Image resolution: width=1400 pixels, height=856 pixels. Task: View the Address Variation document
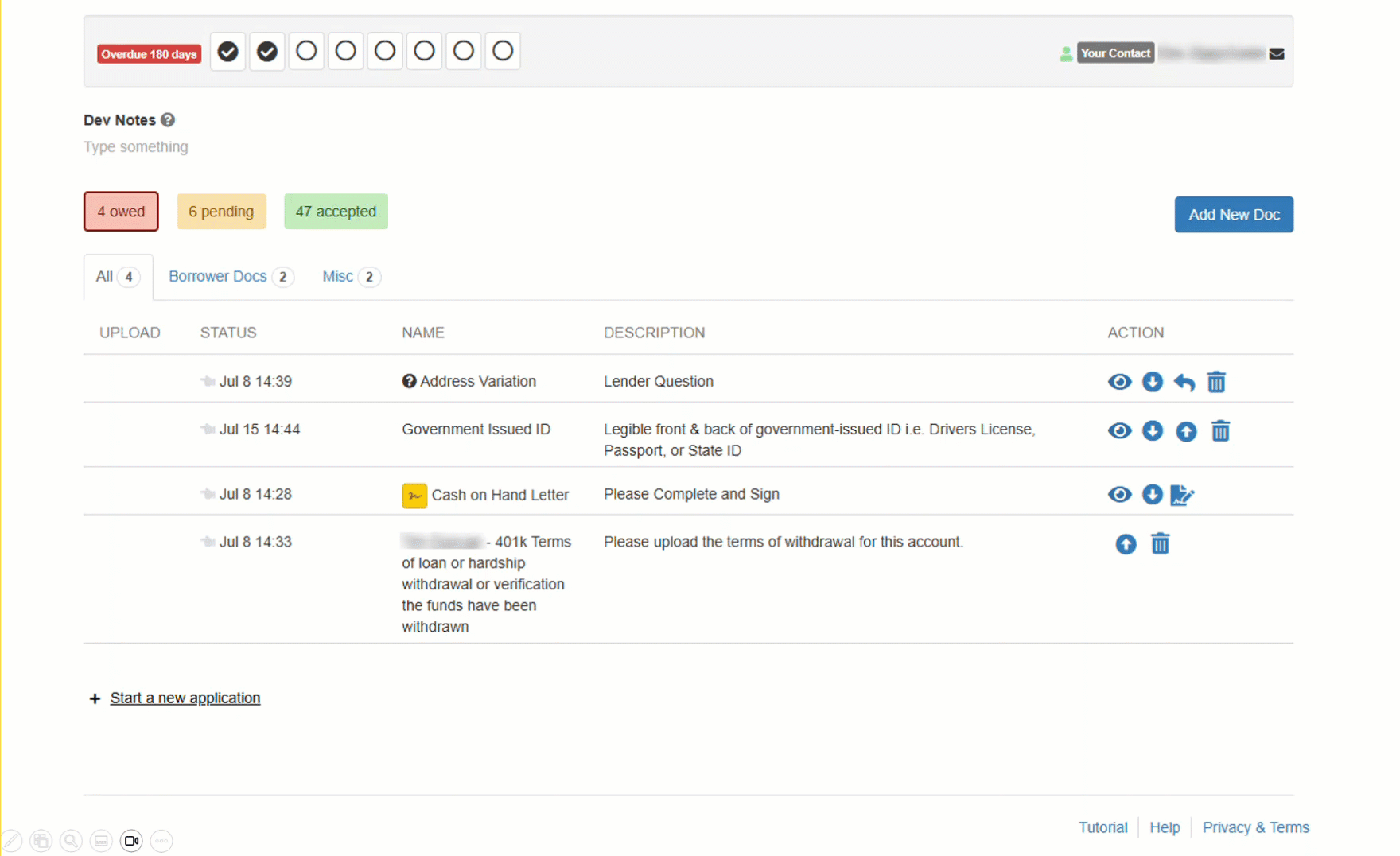1119,382
